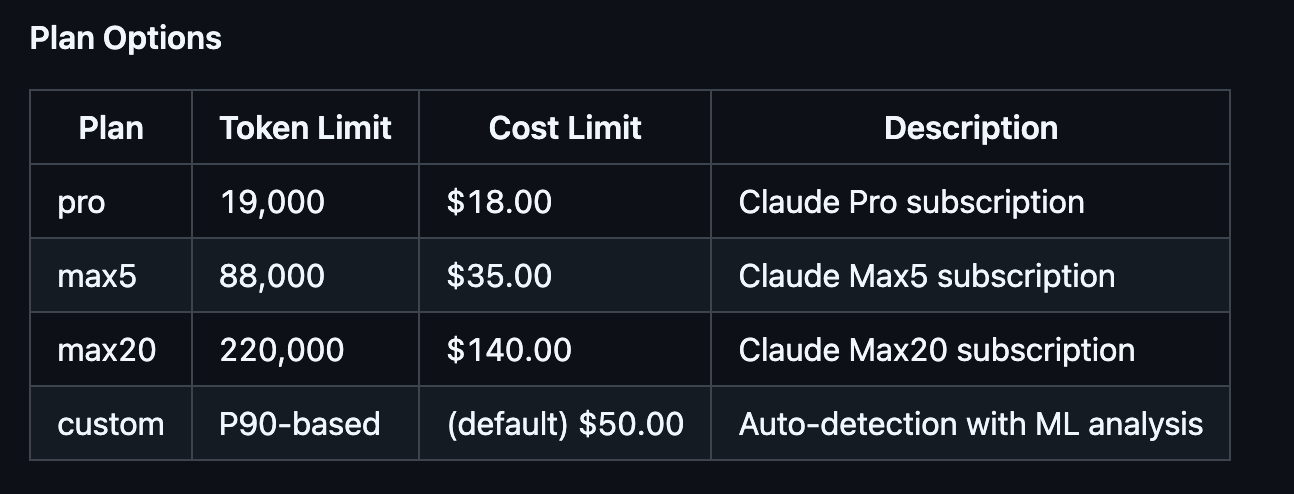Click the custom plan name cell
The height and width of the screenshot is (494, 1294).
pyautogui.click(x=111, y=424)
